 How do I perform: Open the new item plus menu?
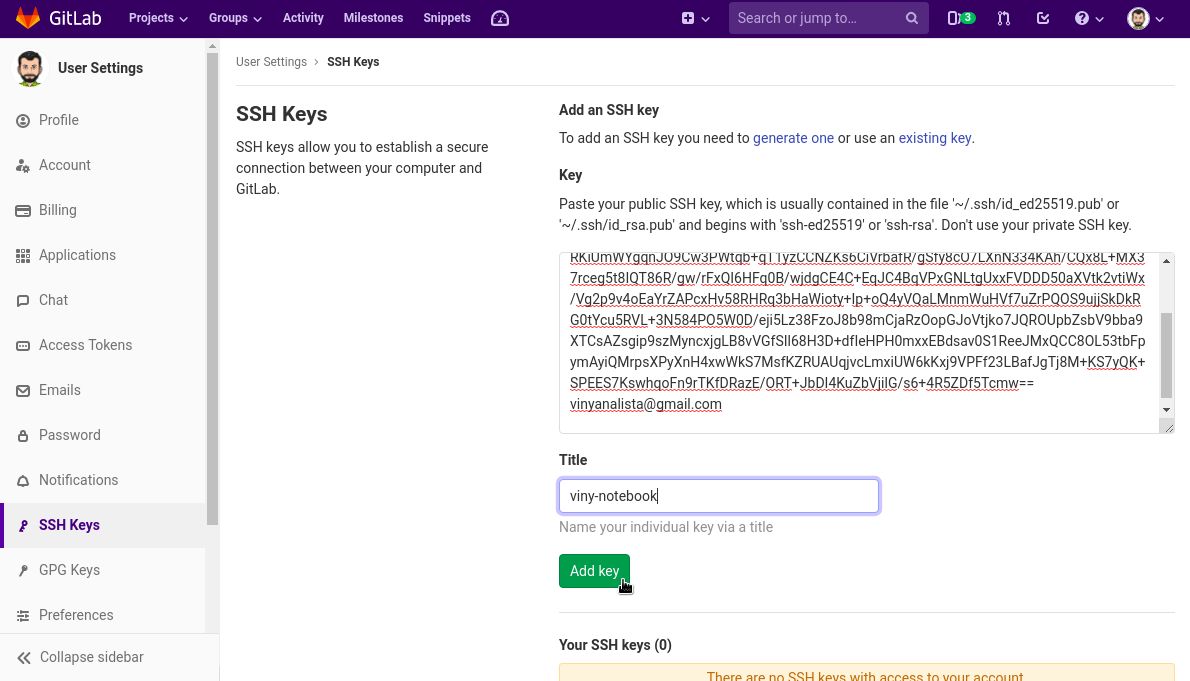pyautogui.click(x=694, y=18)
